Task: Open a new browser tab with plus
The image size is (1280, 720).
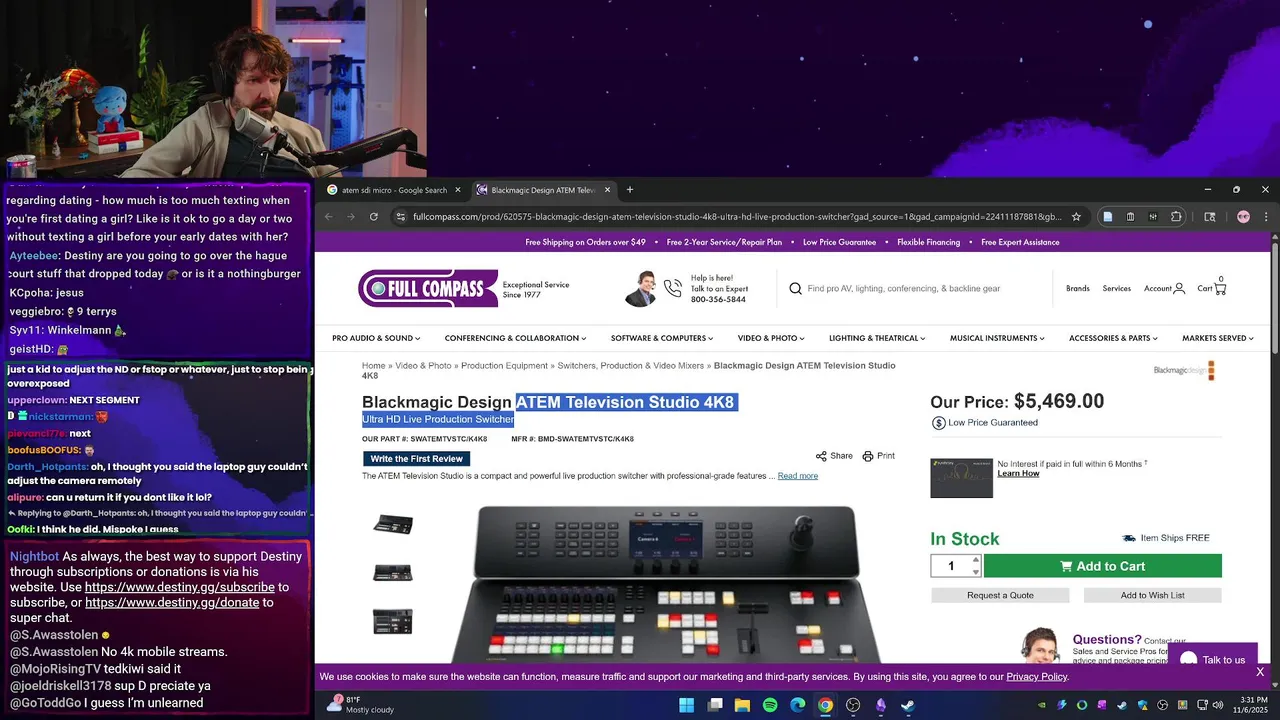Action: [x=629, y=189]
